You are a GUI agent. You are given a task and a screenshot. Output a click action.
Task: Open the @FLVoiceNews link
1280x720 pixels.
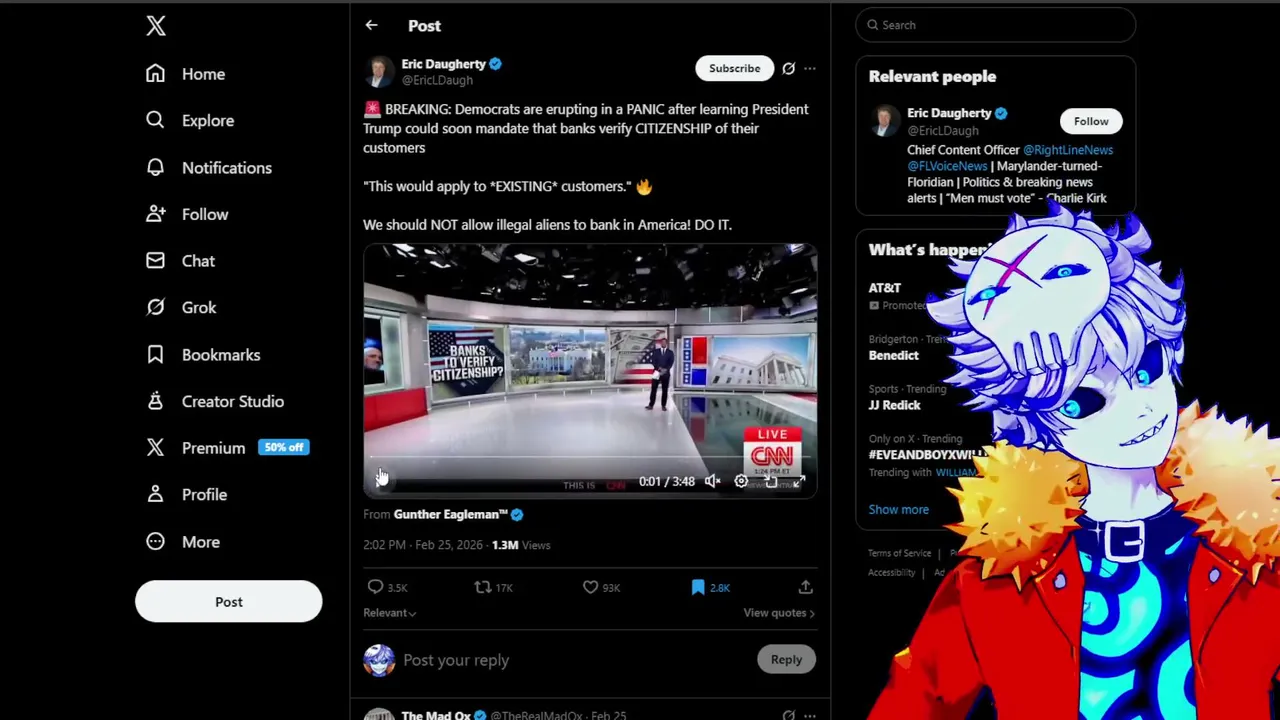click(947, 166)
